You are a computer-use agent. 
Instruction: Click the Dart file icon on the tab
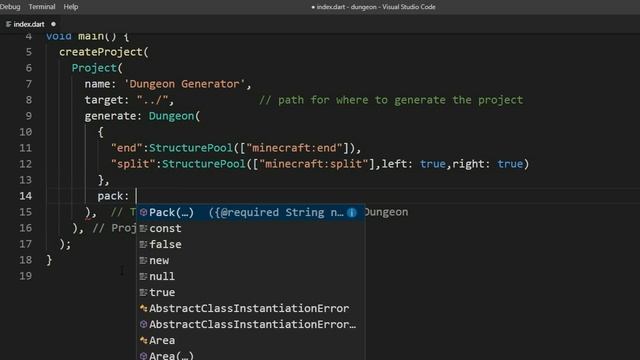point(8,24)
